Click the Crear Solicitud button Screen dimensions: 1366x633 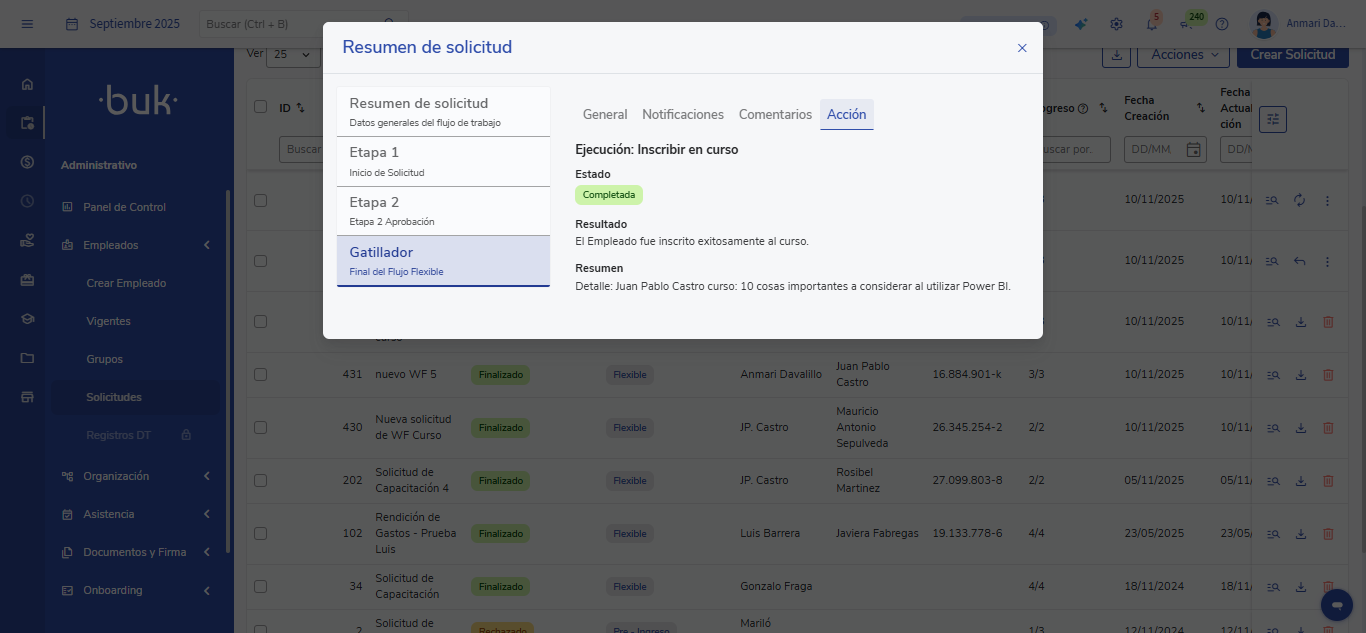1292,55
